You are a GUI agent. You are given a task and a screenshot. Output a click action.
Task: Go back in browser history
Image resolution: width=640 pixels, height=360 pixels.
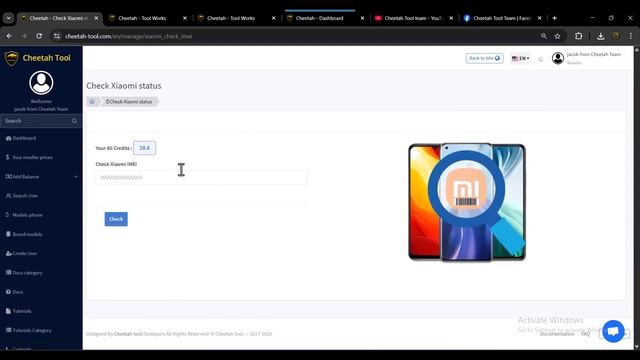point(9,36)
